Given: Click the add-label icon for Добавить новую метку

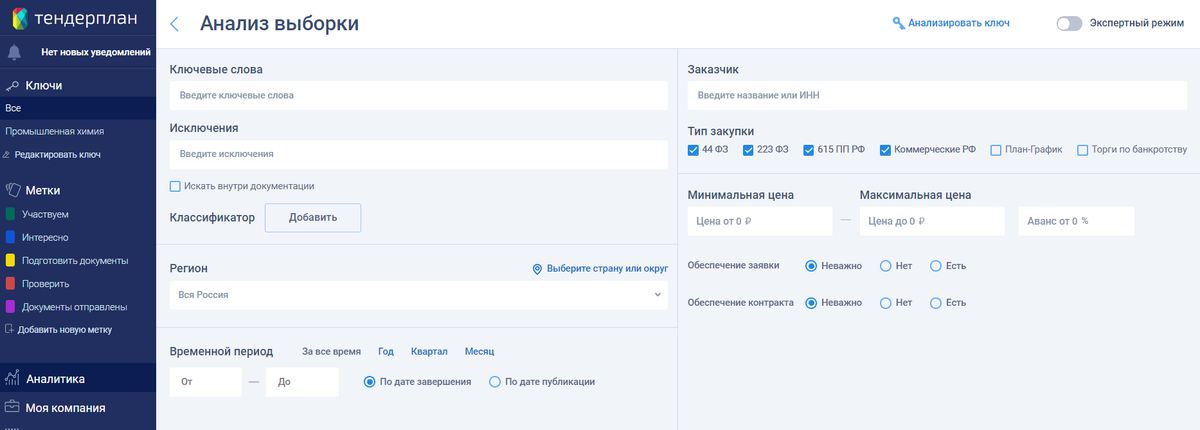Looking at the screenshot, I should pos(9,329).
